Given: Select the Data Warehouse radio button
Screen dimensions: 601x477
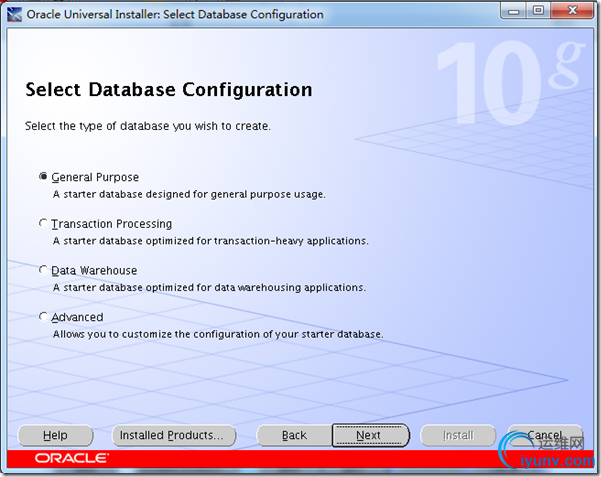Looking at the screenshot, I should point(44,270).
